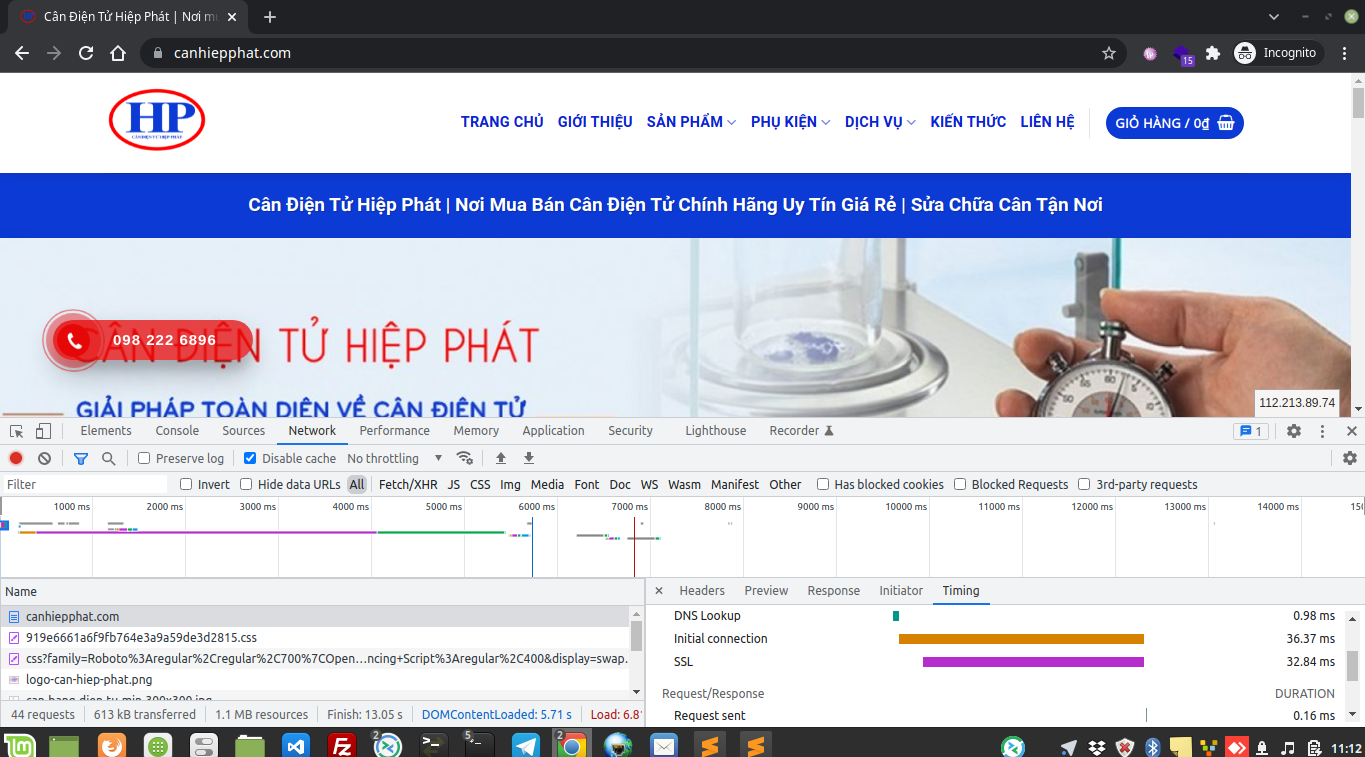Open Visual Studio Code from taskbar
Screen dimensions: 1365x757
(x=296, y=746)
